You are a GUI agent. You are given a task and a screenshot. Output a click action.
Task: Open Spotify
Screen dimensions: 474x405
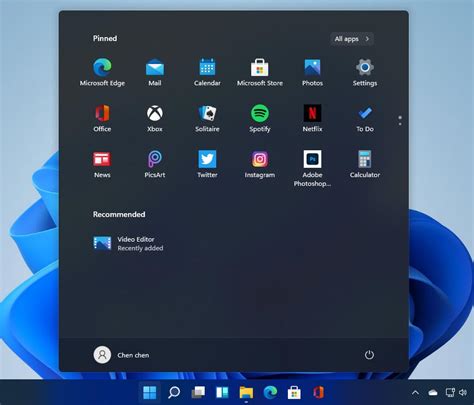(260, 118)
